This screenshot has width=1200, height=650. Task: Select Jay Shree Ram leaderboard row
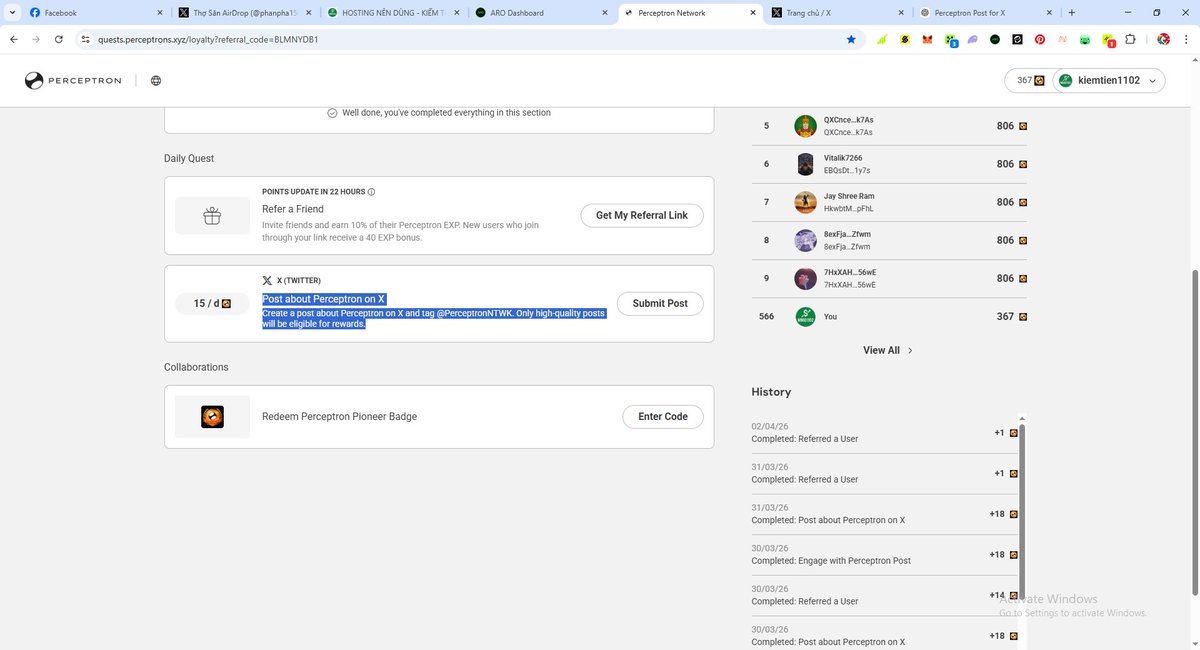889,202
